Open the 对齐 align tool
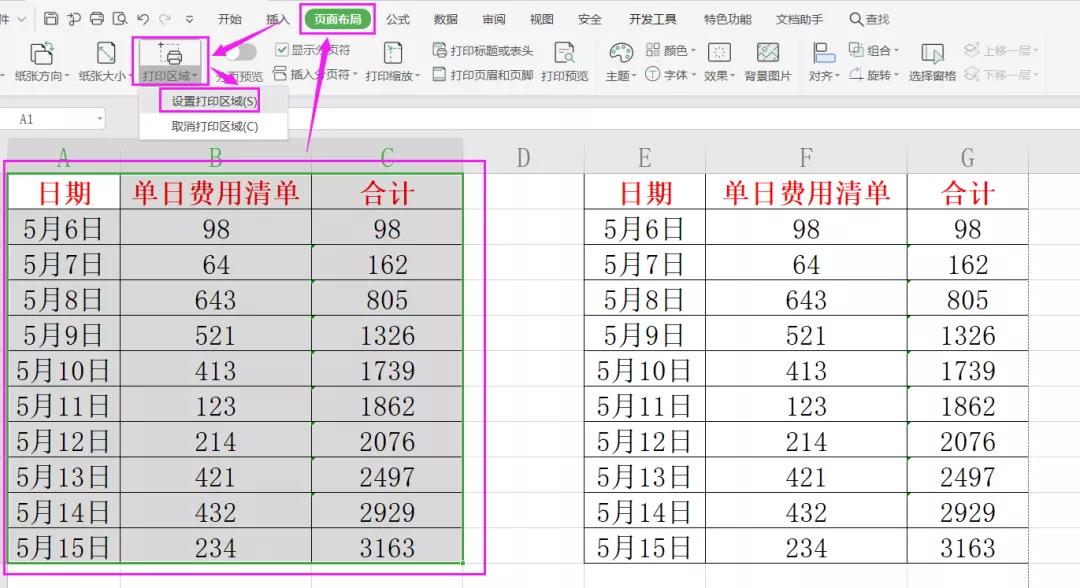1080x588 pixels. tap(824, 62)
